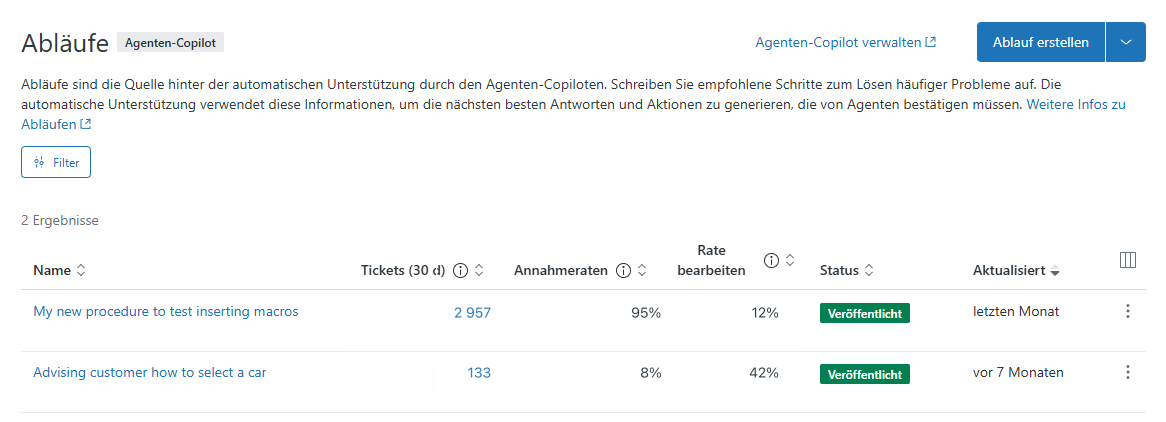The image size is (1166, 422).
Task: Click info icon beside Annahmeraten
Action: point(623,270)
